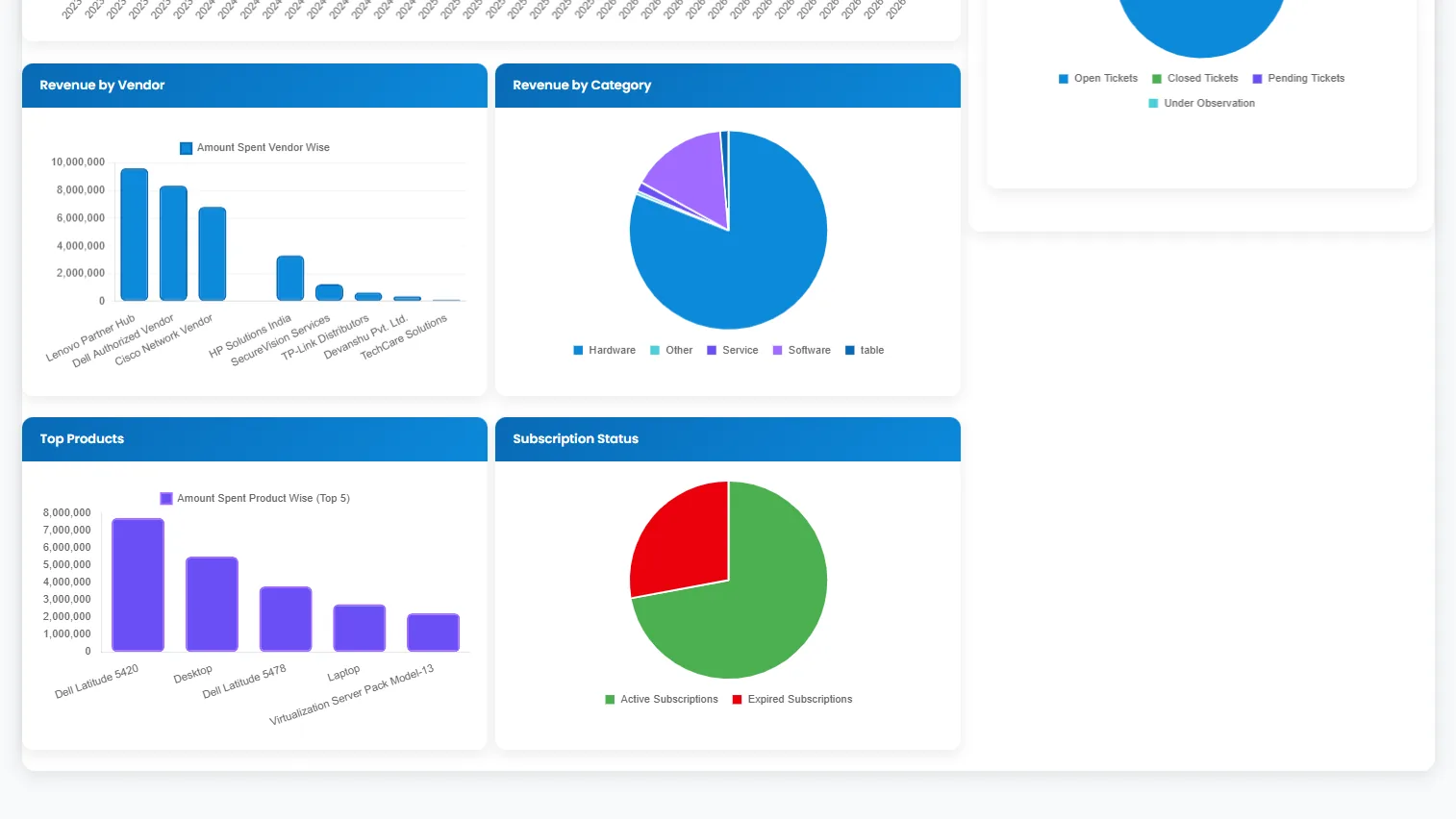Viewport: 1456px width, 819px height.
Task: Click the 10,000,000 y-axis value
Action: 78,162
